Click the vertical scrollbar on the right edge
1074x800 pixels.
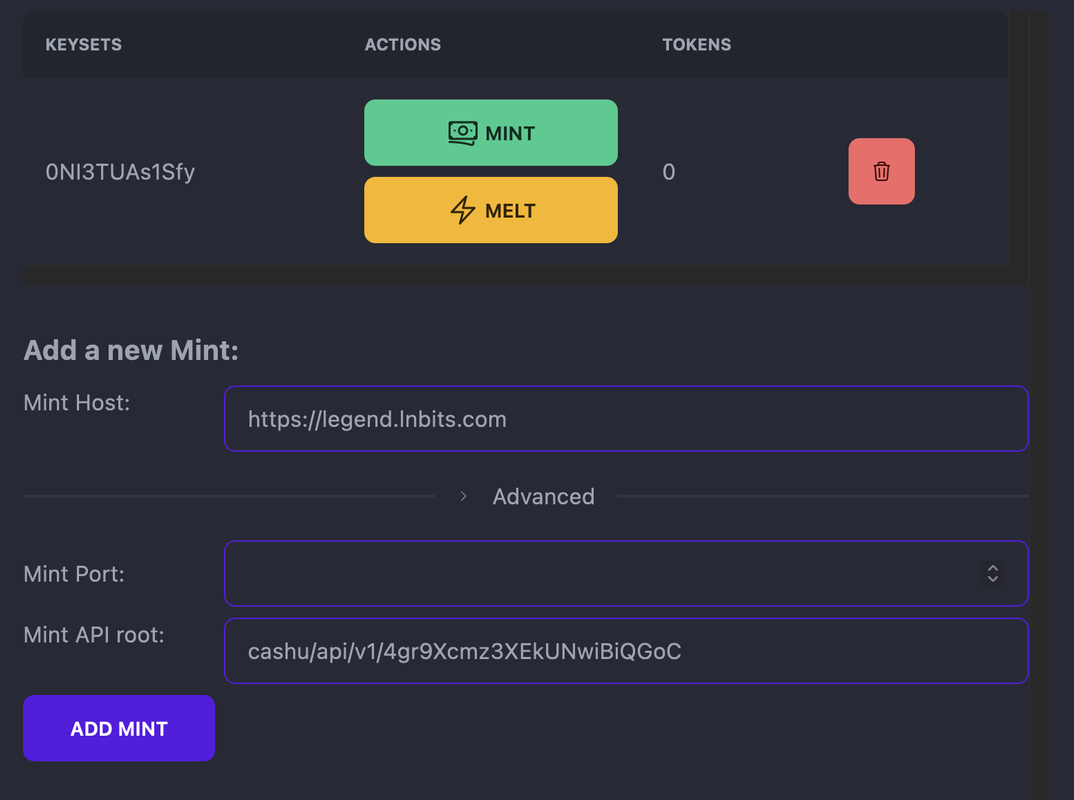(1038, 400)
